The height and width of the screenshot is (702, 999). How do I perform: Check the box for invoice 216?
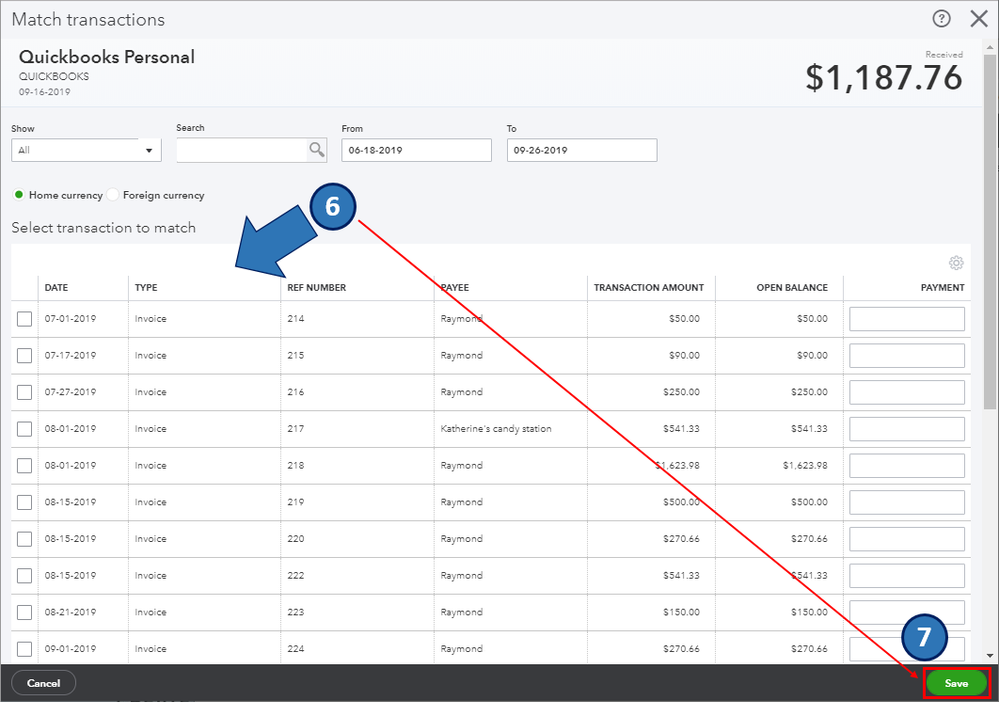[24, 392]
